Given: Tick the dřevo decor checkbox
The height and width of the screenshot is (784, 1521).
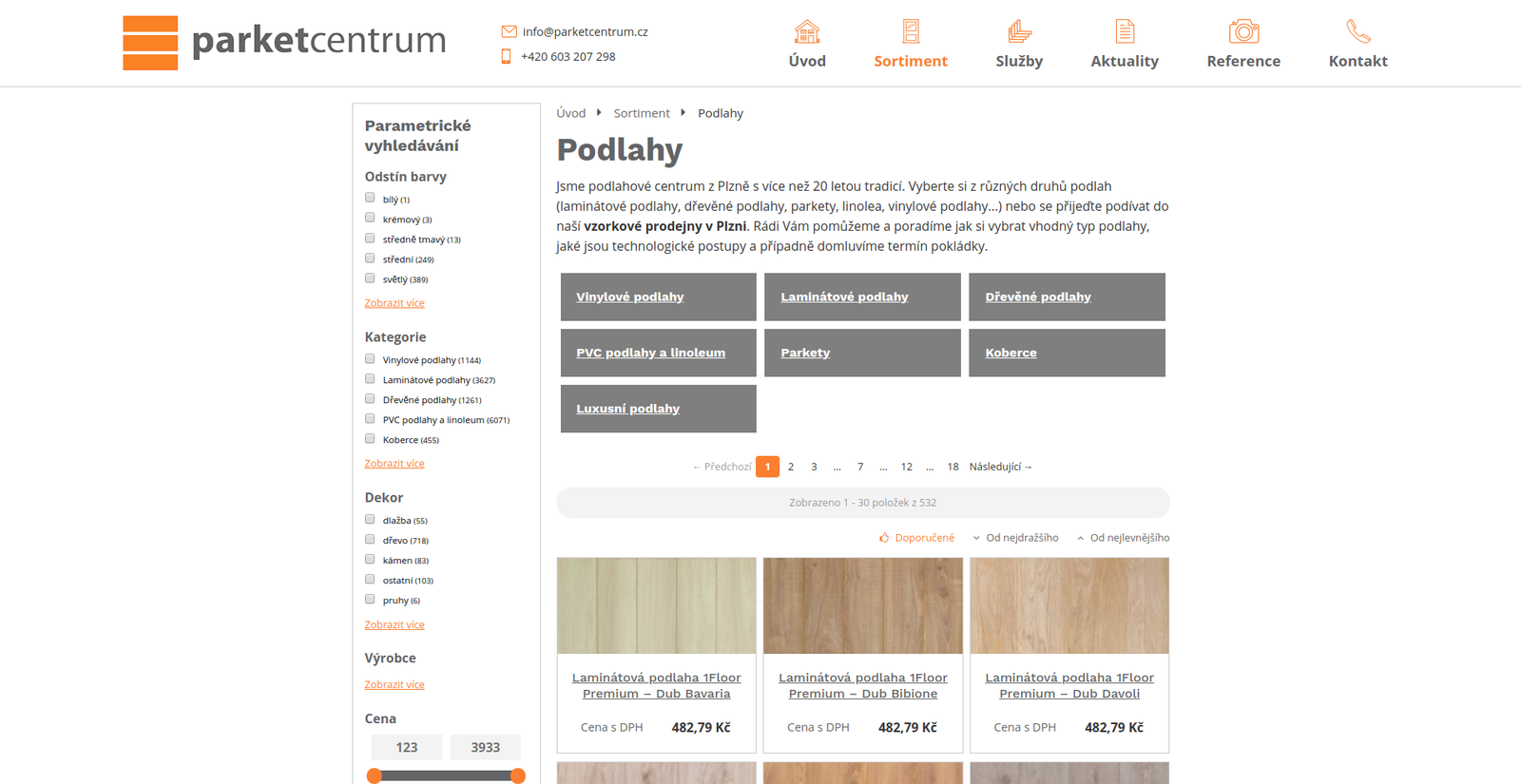Looking at the screenshot, I should pos(370,539).
